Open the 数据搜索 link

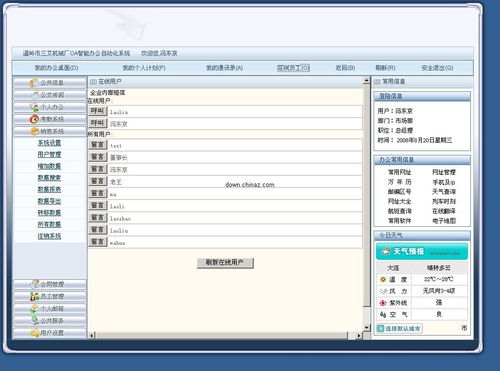(49, 178)
